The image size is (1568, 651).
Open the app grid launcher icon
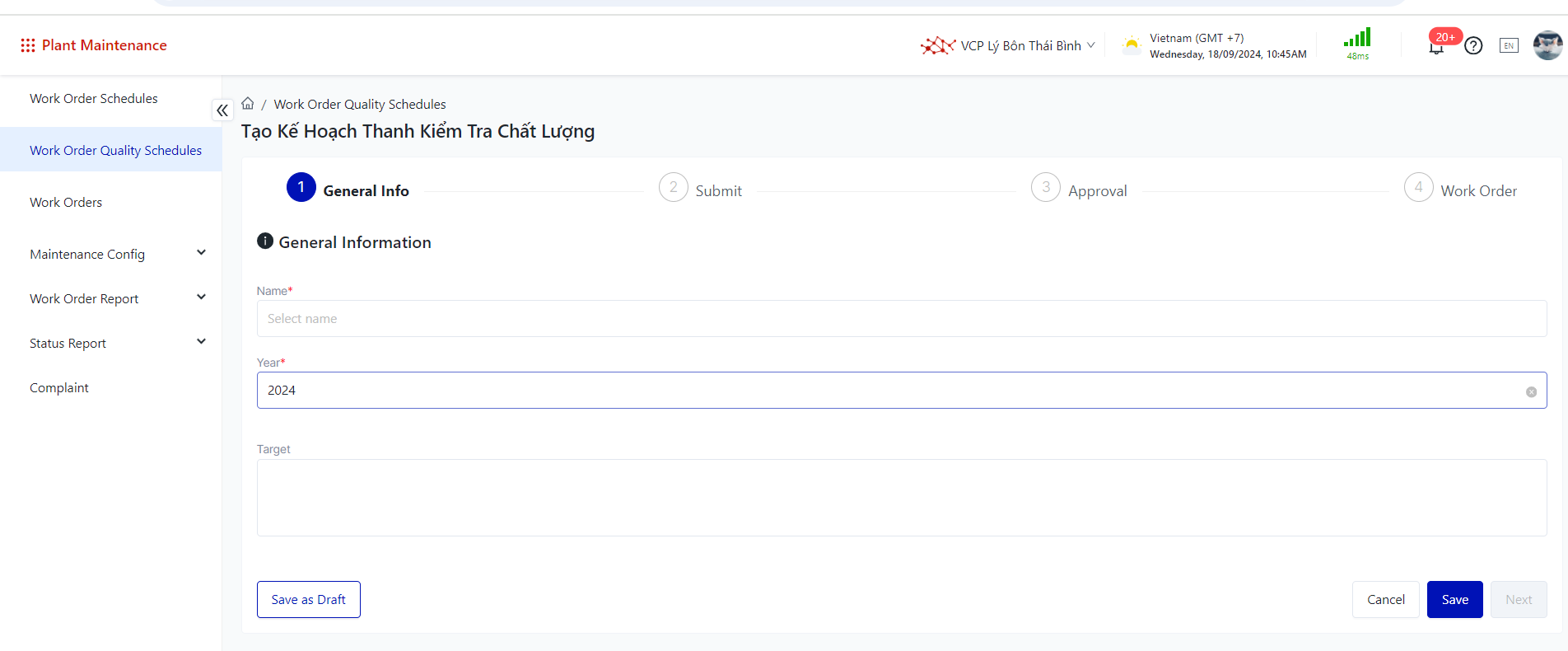[28, 45]
